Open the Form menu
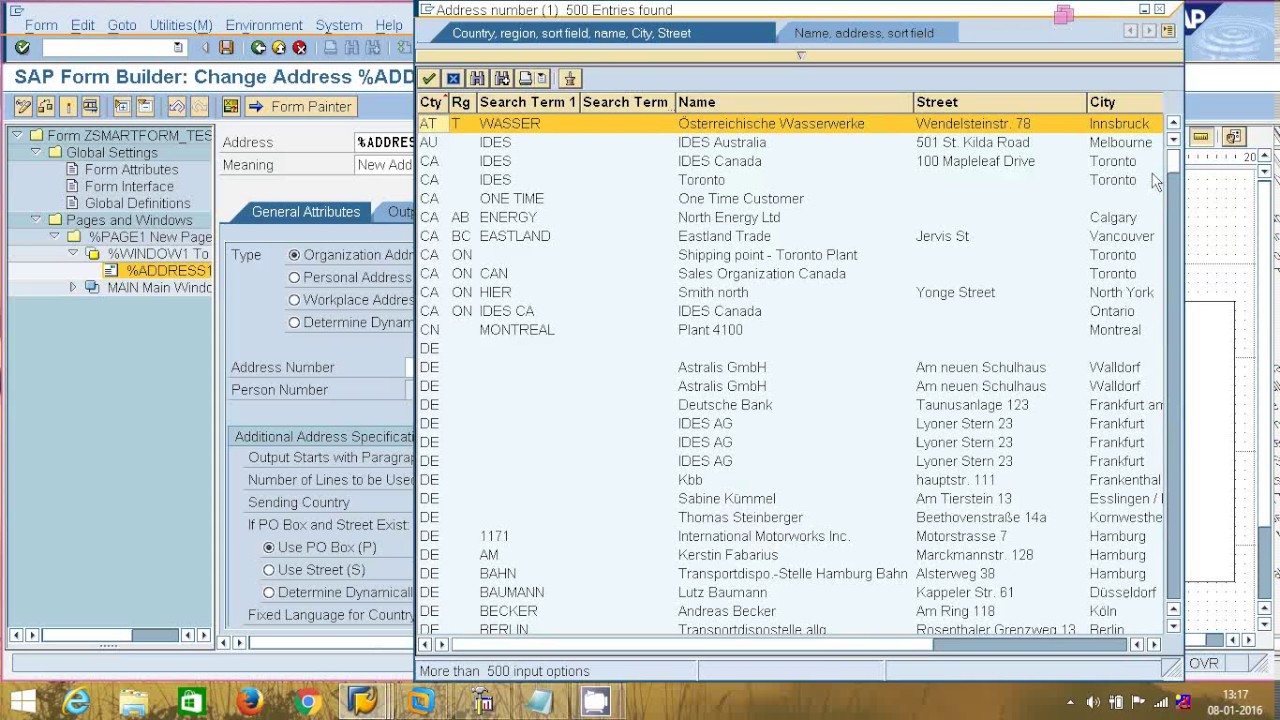Viewport: 1280px width, 720px height. (x=41, y=25)
